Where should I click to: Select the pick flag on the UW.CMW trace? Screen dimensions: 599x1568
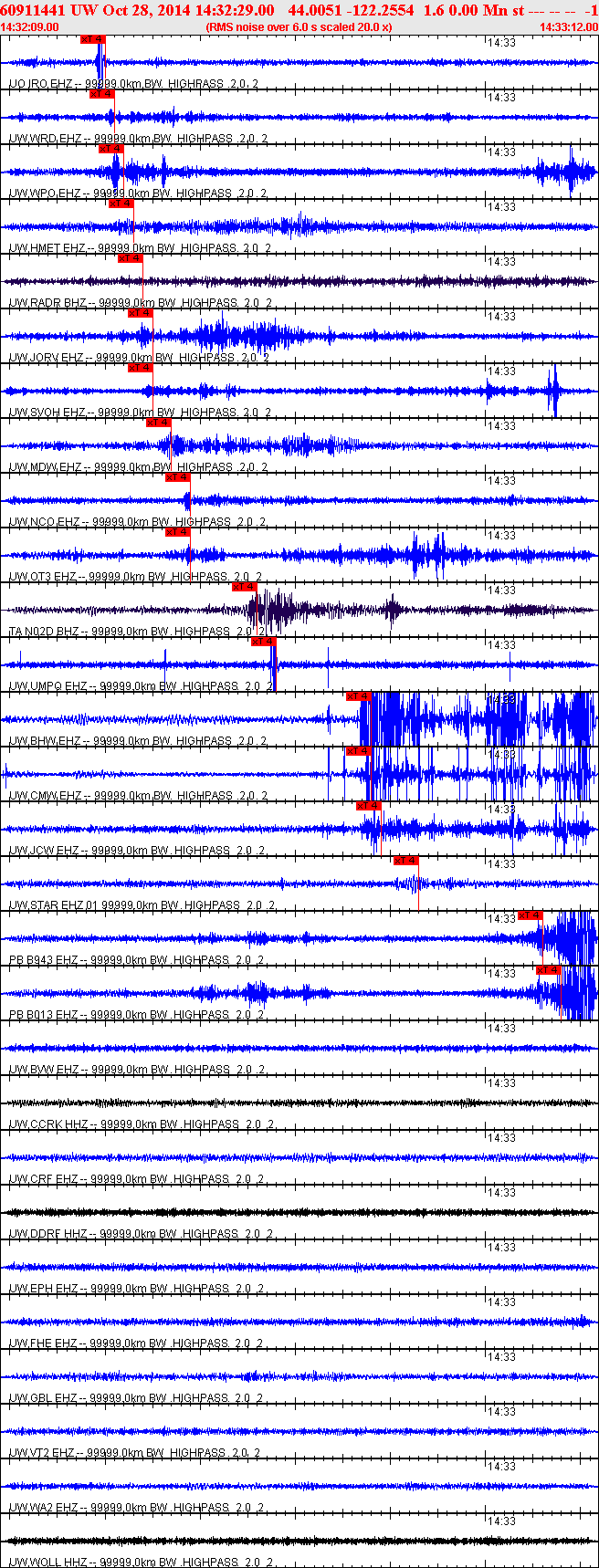coord(358,751)
